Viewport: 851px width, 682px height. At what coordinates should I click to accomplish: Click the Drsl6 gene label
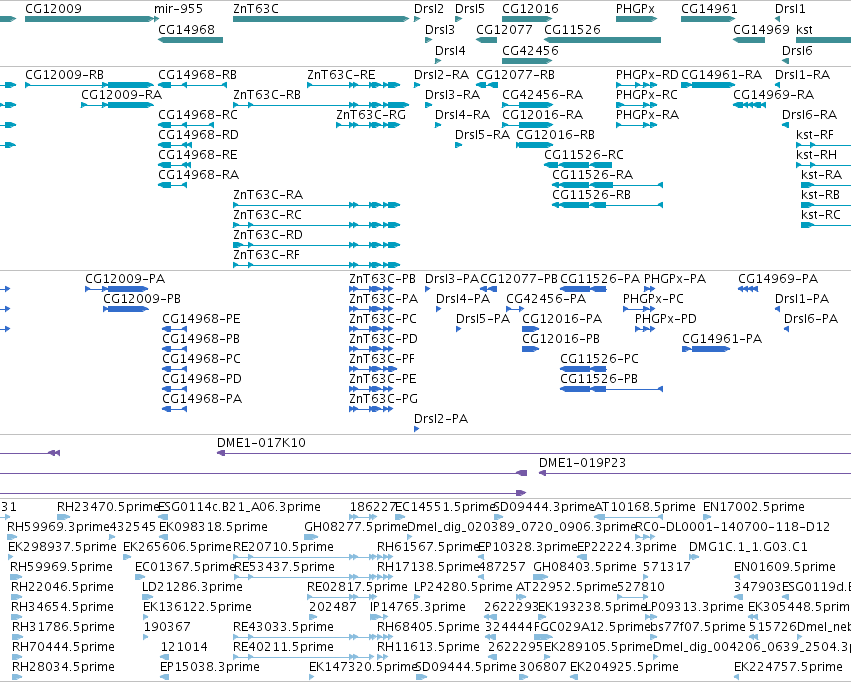click(797, 50)
